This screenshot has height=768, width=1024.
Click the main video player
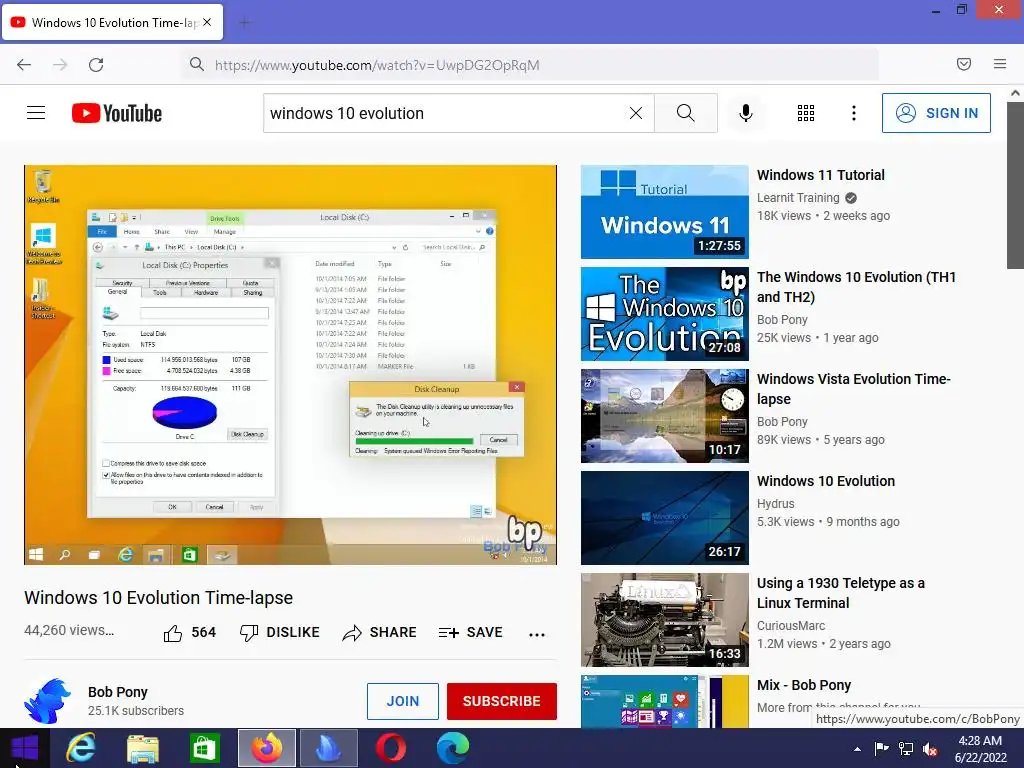tap(291, 364)
